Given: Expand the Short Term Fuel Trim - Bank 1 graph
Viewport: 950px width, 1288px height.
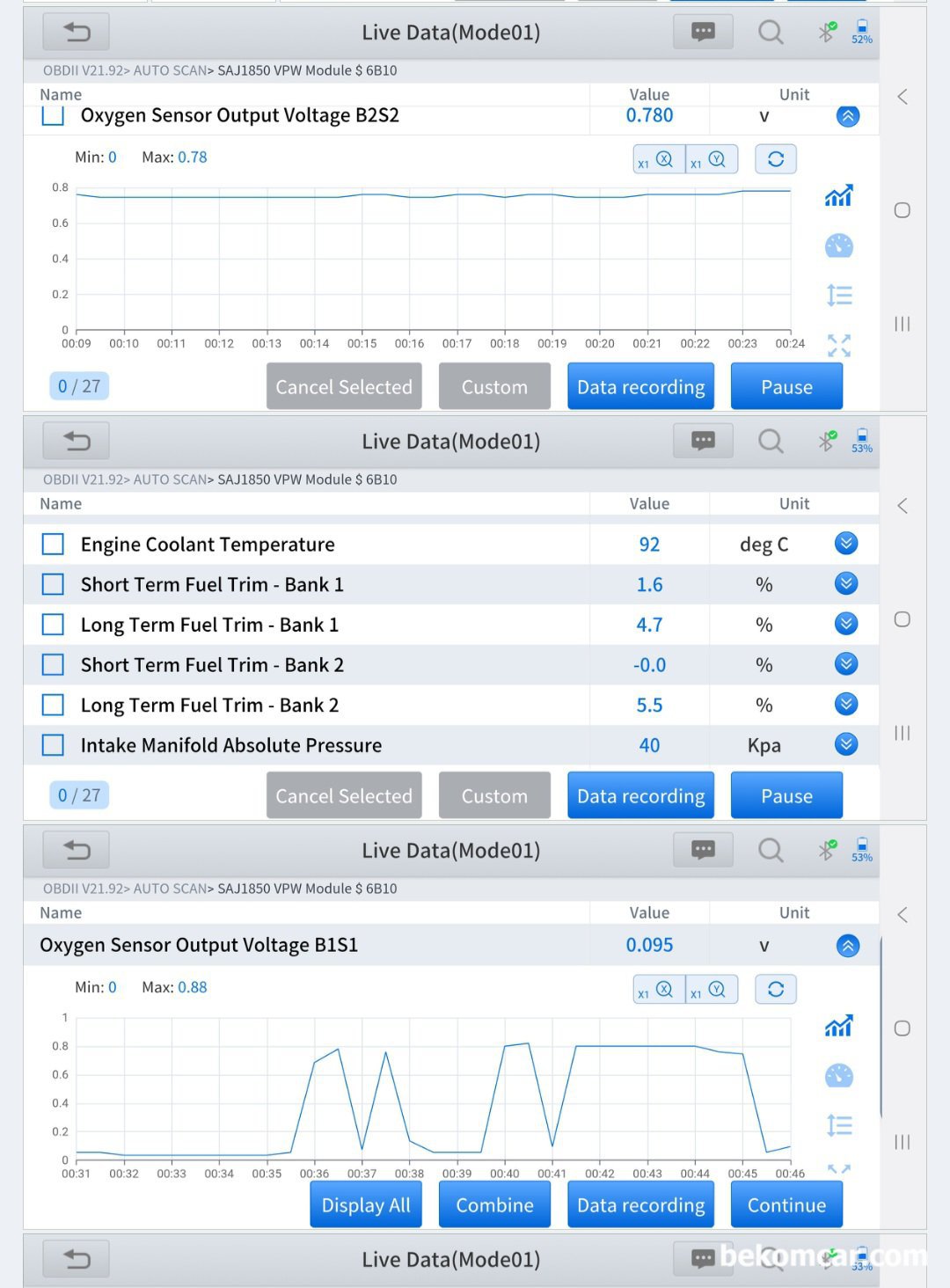Looking at the screenshot, I should click(x=845, y=583).
